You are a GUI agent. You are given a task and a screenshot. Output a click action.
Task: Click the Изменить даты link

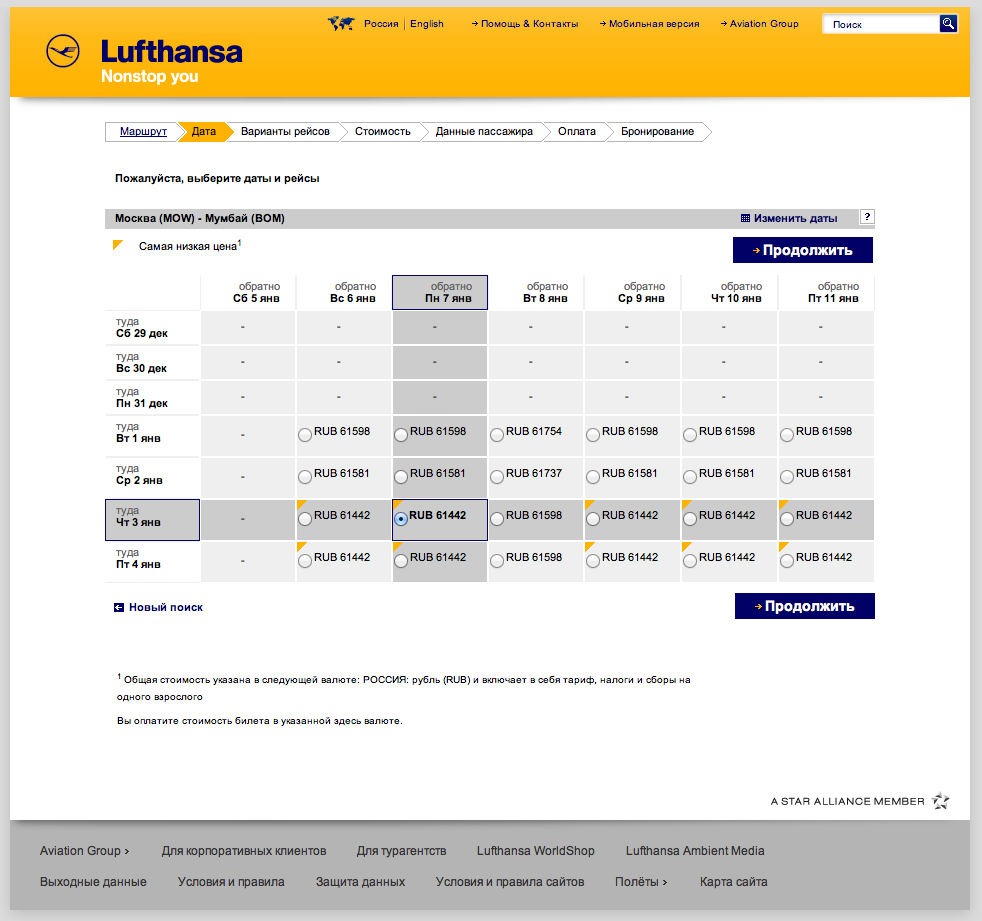pyautogui.click(x=795, y=219)
